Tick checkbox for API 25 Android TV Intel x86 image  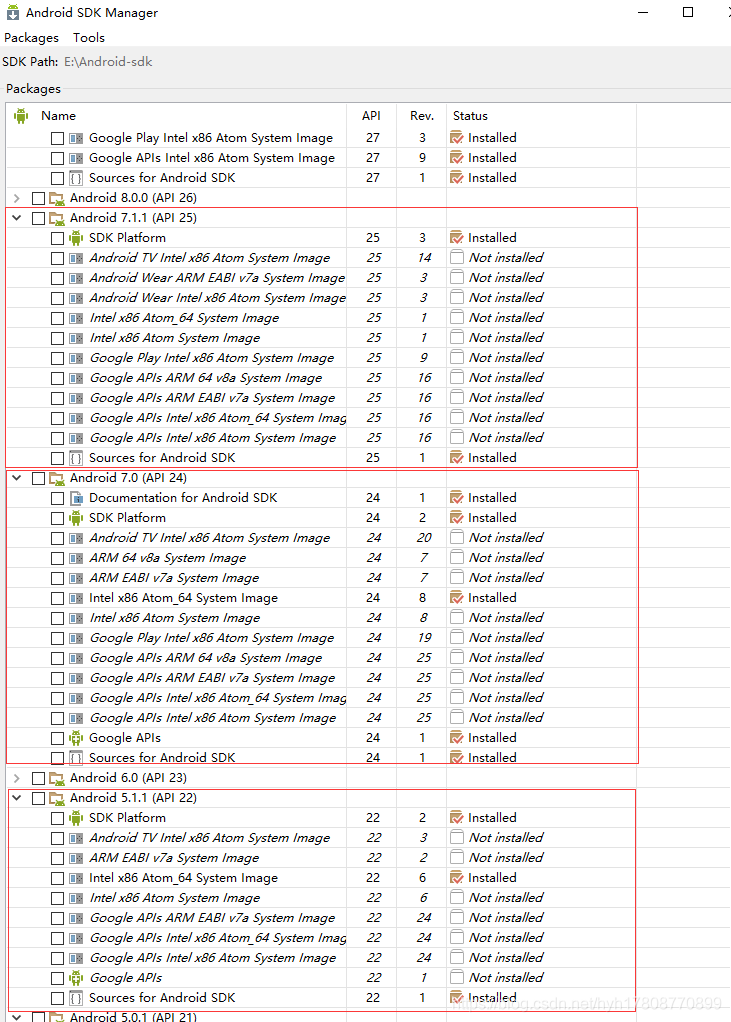coord(57,259)
